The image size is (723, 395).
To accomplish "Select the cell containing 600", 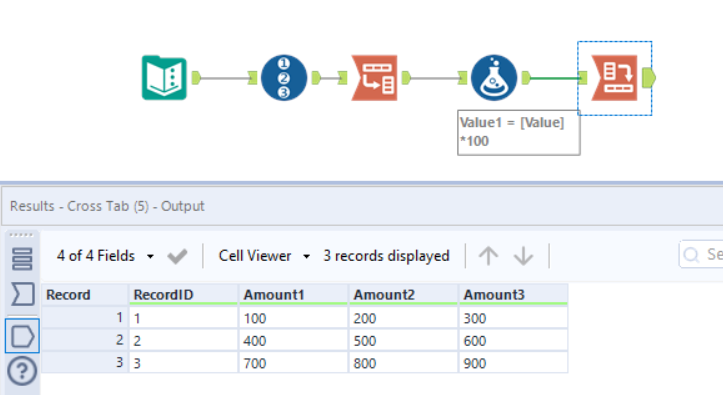I will [x=513, y=341].
